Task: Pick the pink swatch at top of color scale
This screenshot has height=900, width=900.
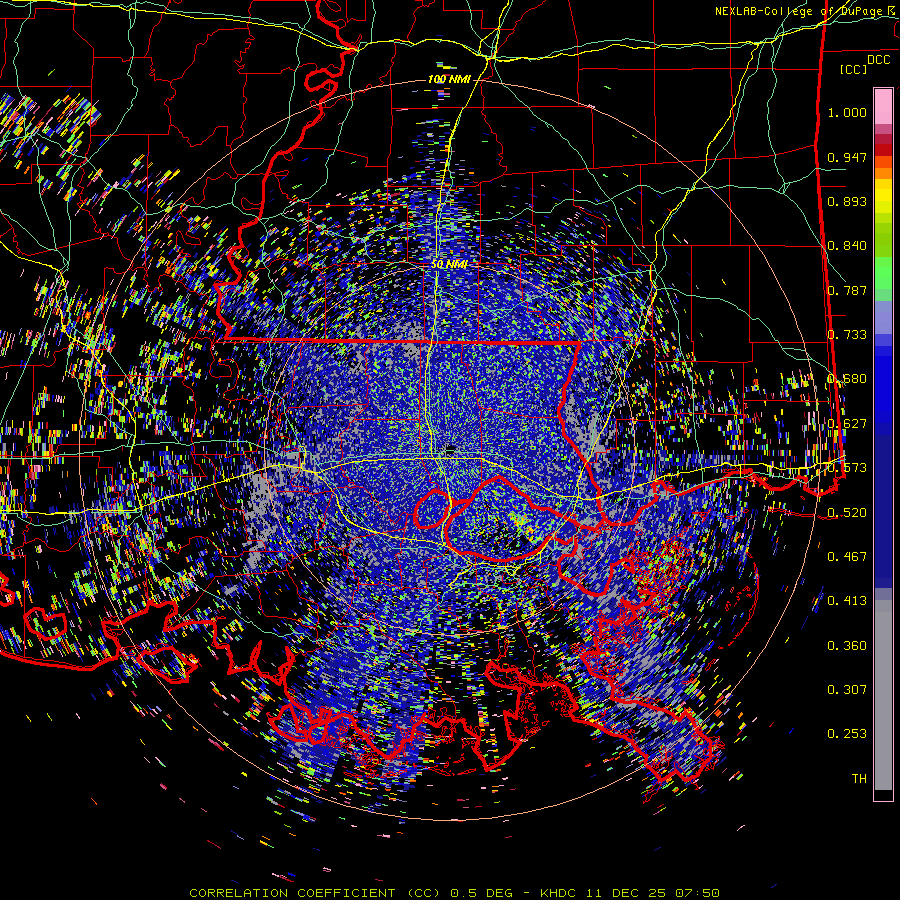Action: (883, 106)
